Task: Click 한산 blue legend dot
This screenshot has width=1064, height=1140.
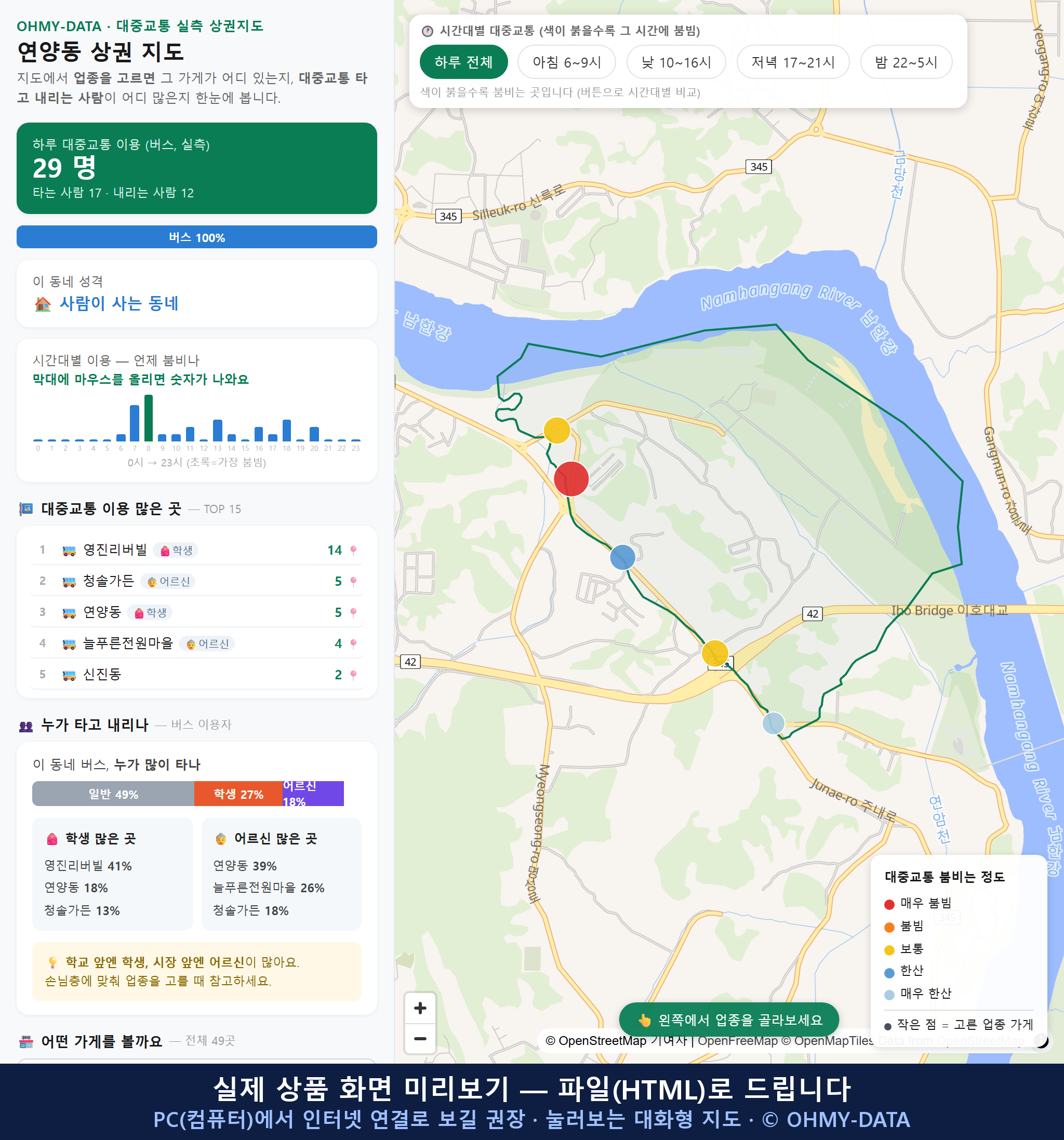Action: click(889, 973)
